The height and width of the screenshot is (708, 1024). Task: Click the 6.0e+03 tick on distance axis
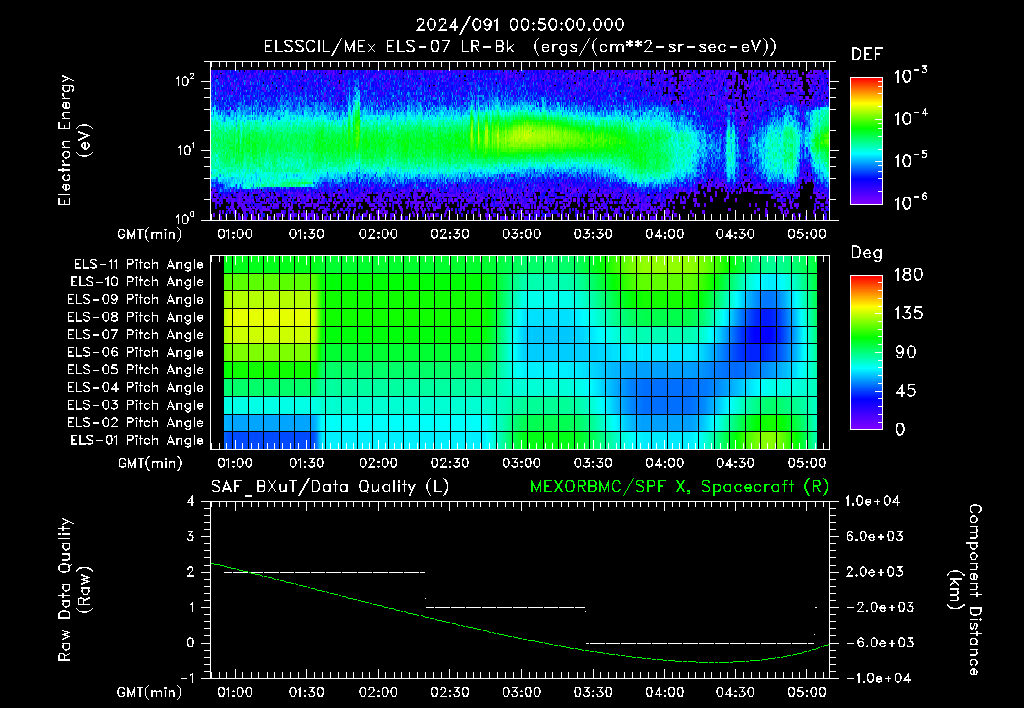coord(874,536)
